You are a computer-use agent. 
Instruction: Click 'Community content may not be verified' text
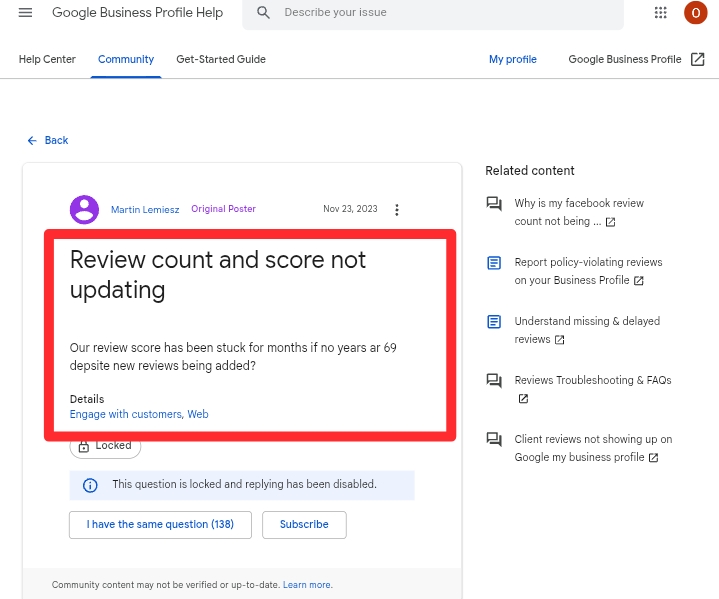166,585
